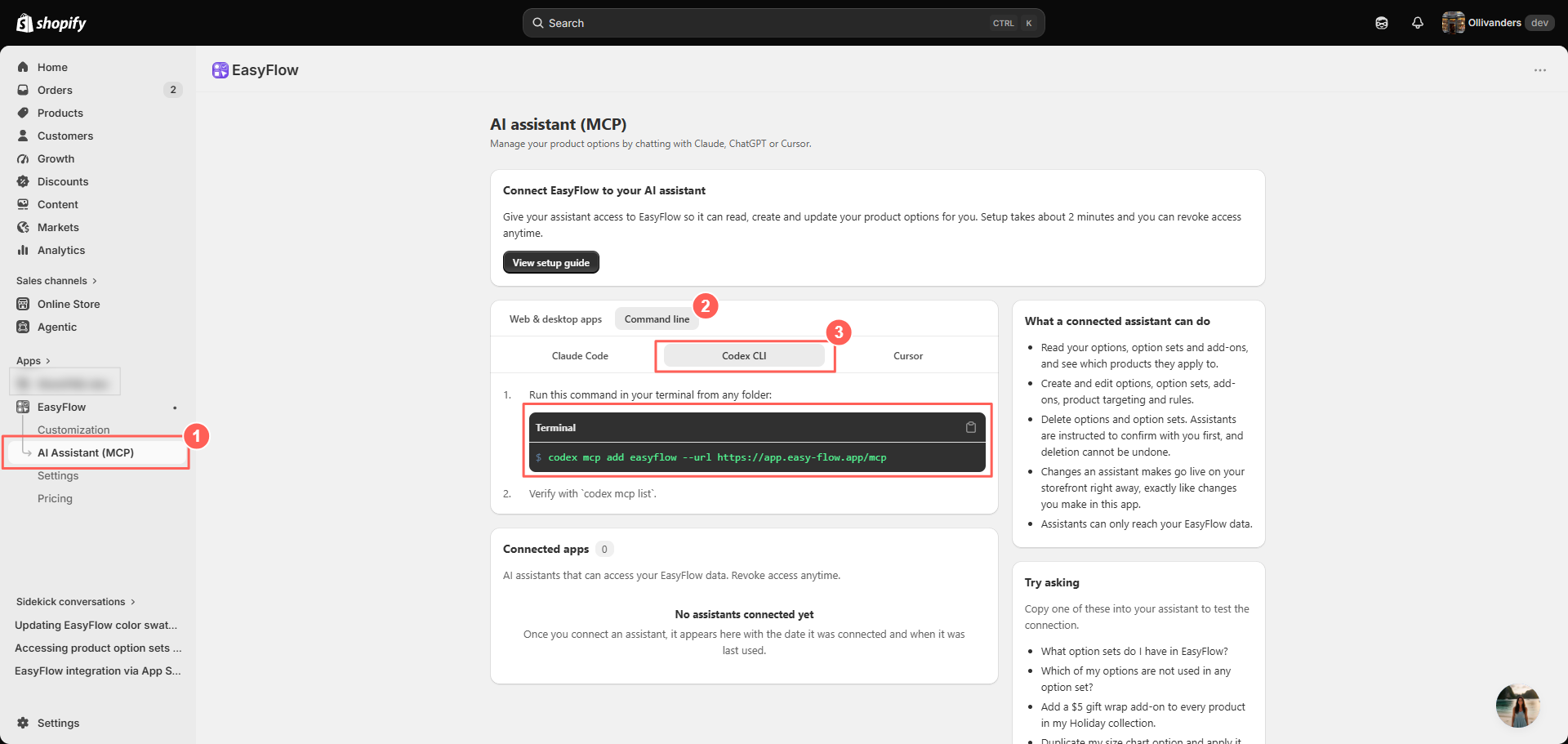Click the EasyFlow app icon in sidebar
Viewport: 1568px width, 744px height.
[x=23, y=407]
